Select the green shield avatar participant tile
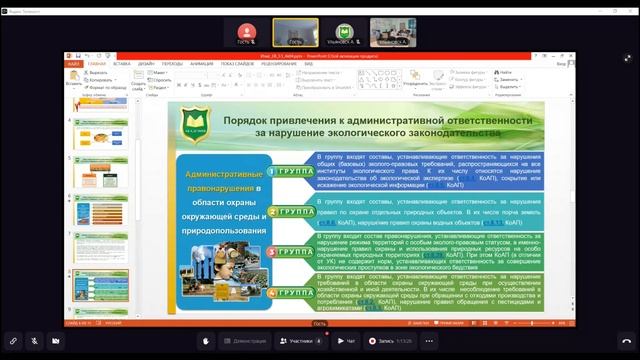The image size is (640, 360). [x=344, y=33]
